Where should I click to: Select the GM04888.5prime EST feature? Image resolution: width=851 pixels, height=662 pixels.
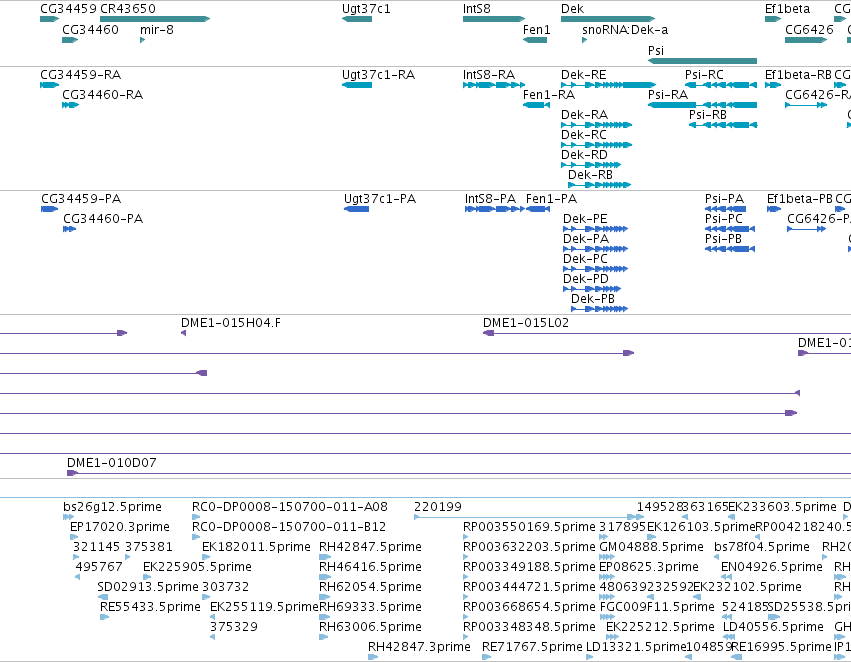(607, 557)
